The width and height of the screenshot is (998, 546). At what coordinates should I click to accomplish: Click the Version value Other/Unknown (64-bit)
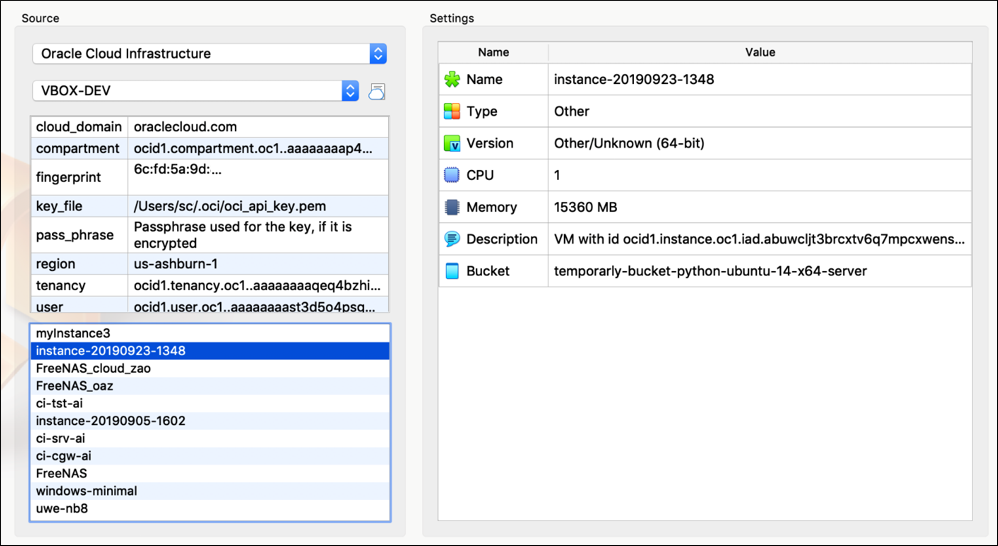[x=760, y=143]
